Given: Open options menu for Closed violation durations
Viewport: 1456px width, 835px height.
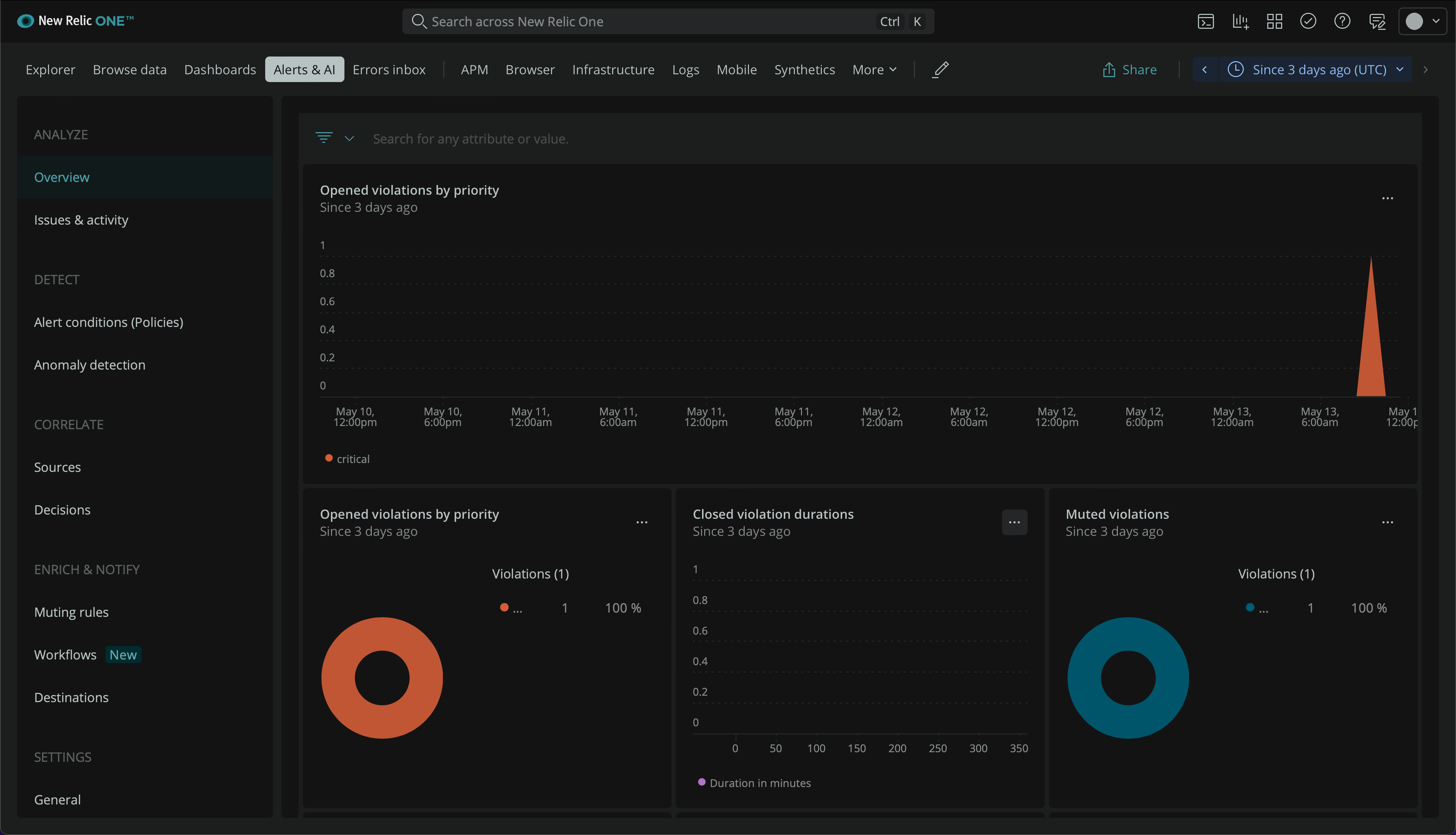Looking at the screenshot, I should pos(1014,522).
